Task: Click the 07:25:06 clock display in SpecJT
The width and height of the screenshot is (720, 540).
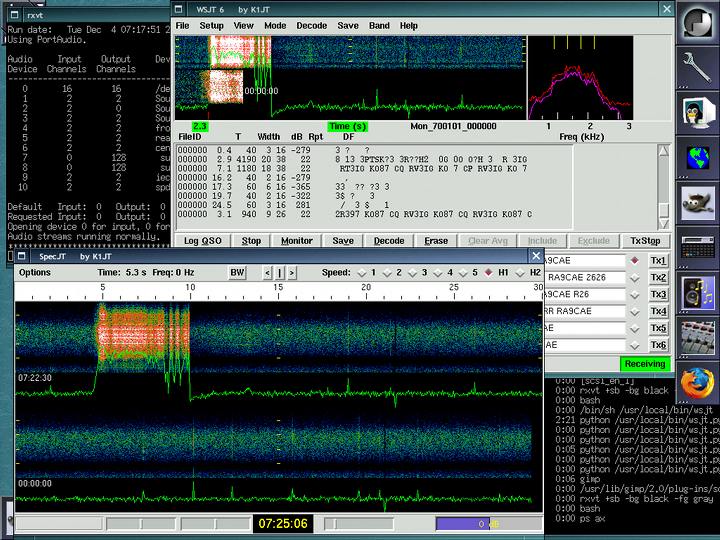Action: coord(283,523)
